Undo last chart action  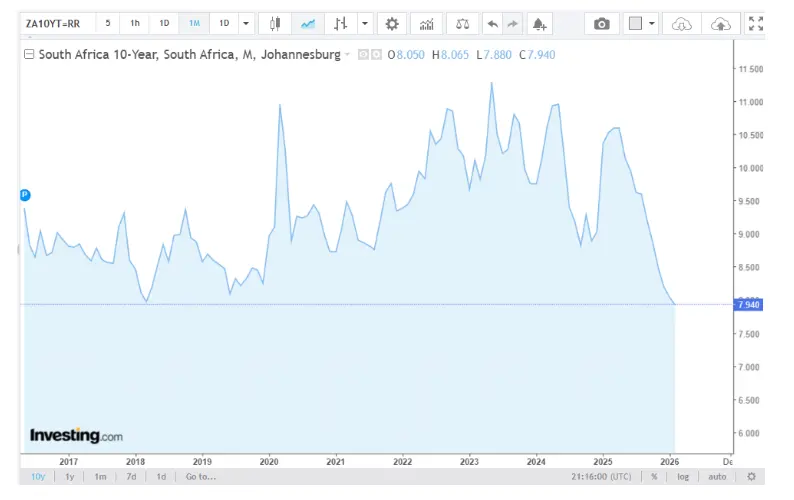tap(492, 24)
